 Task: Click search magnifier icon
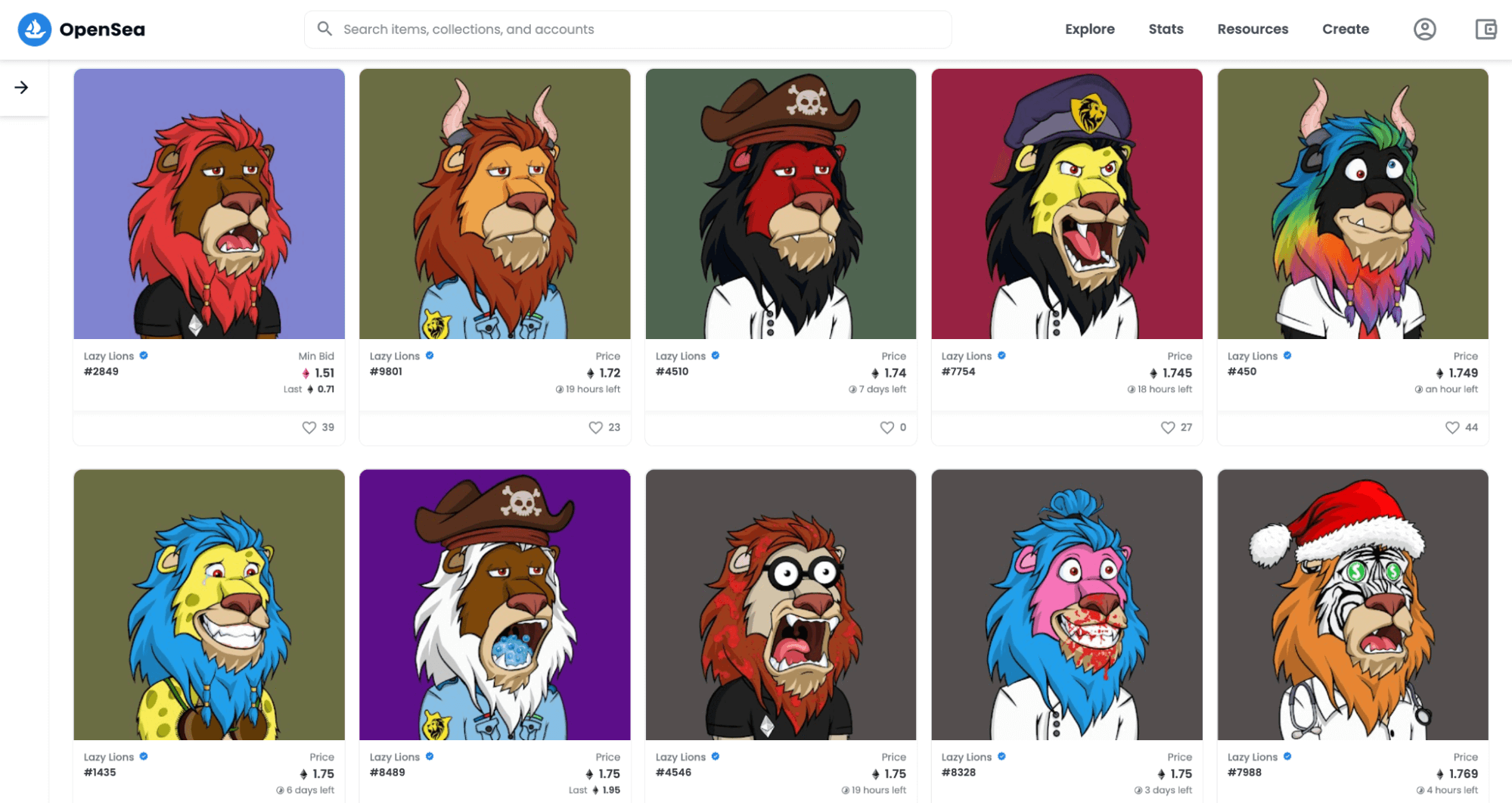point(324,29)
